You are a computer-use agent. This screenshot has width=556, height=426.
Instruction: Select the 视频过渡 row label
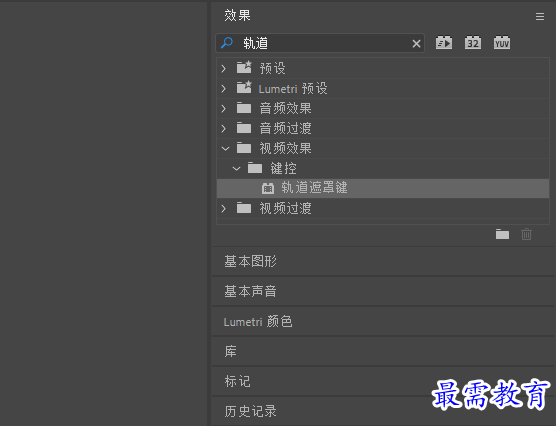[285, 209]
